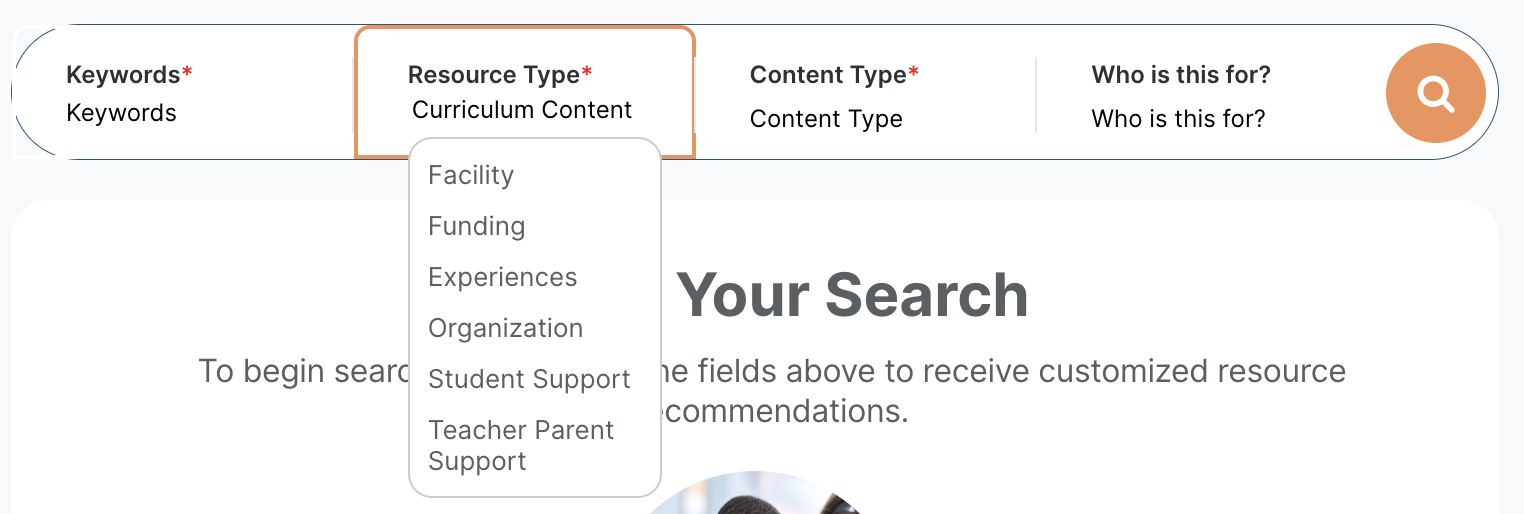The width and height of the screenshot is (1524, 514).
Task: Pick Experiences in the resource list
Action: pos(502,277)
